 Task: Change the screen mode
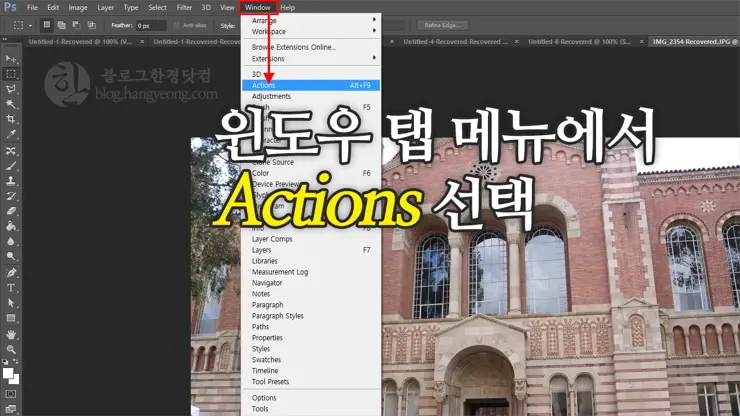coord(10,408)
